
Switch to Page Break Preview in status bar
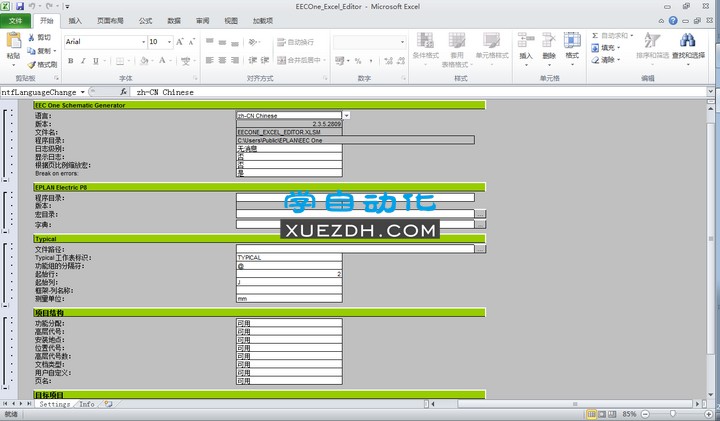coord(613,415)
